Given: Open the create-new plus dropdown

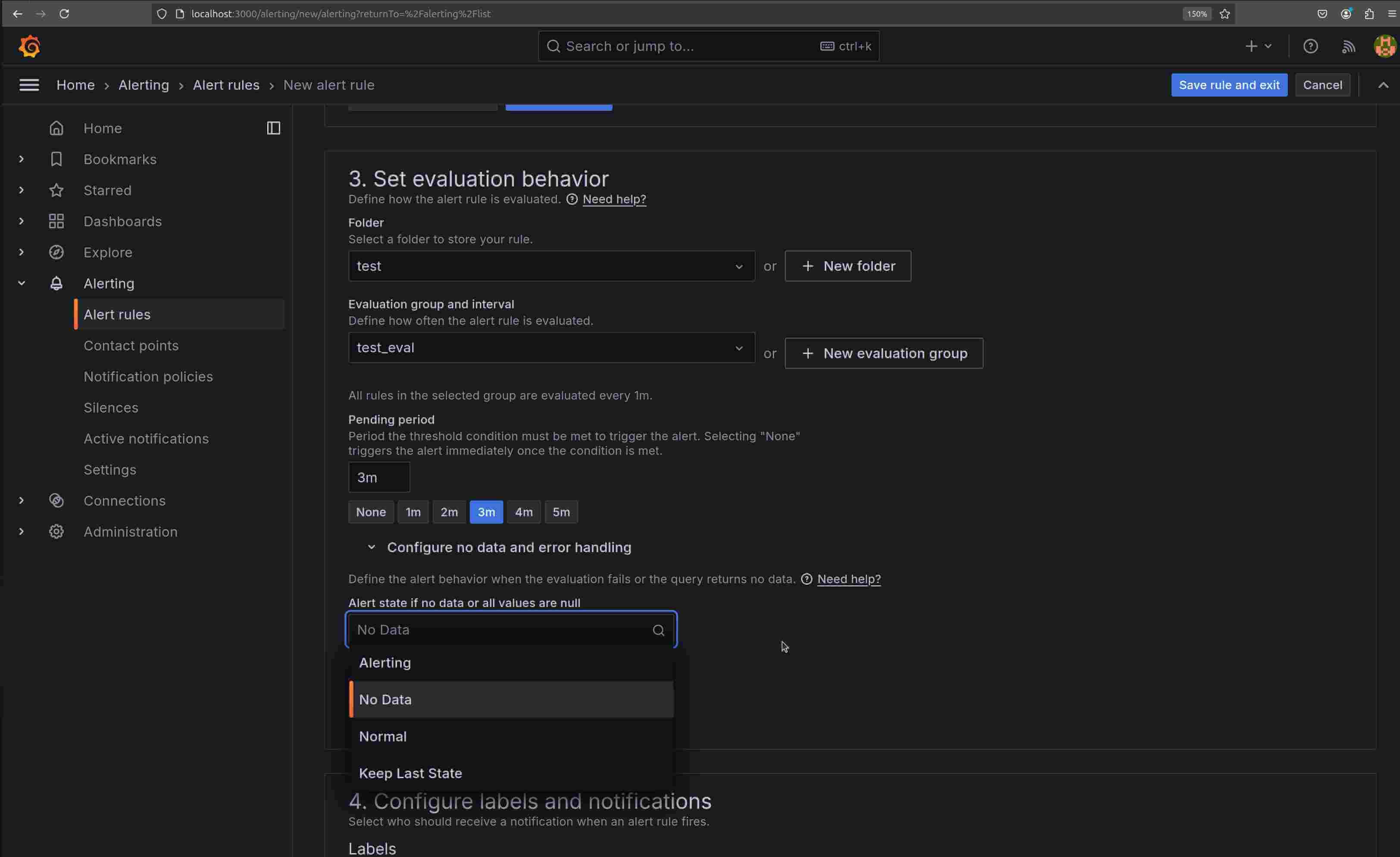Looking at the screenshot, I should pos(1257,46).
